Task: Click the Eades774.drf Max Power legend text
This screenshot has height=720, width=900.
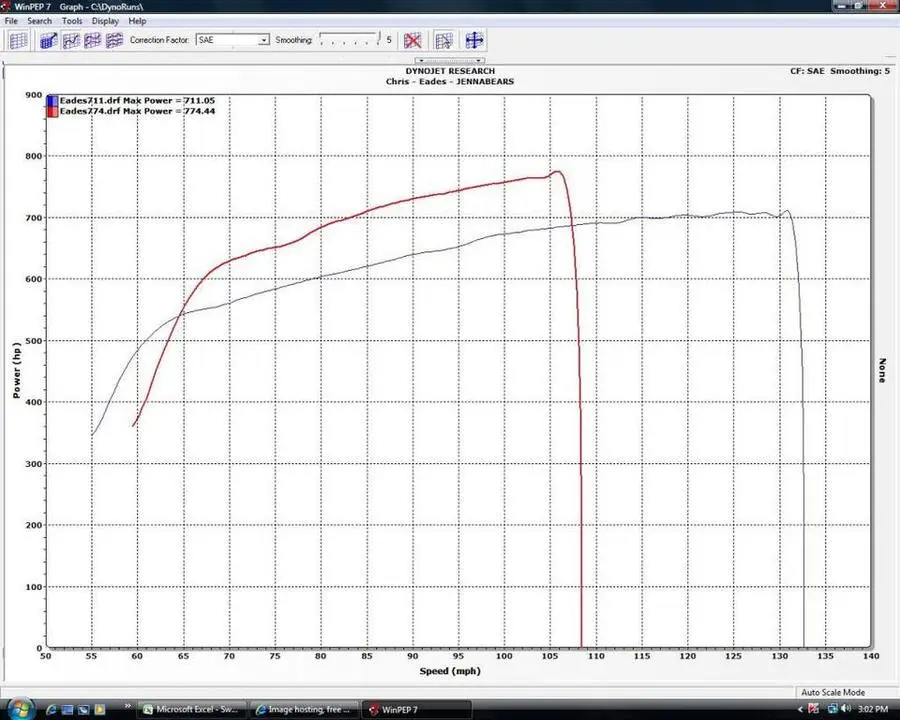Action: click(137, 111)
